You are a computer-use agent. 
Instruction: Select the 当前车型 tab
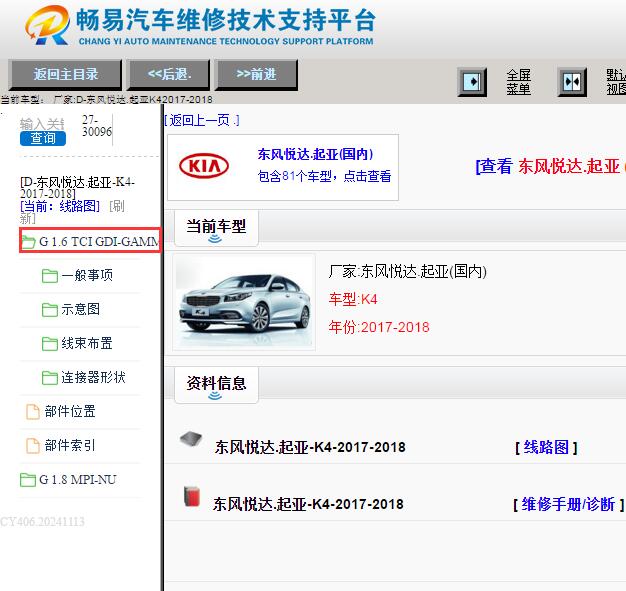[x=216, y=228]
